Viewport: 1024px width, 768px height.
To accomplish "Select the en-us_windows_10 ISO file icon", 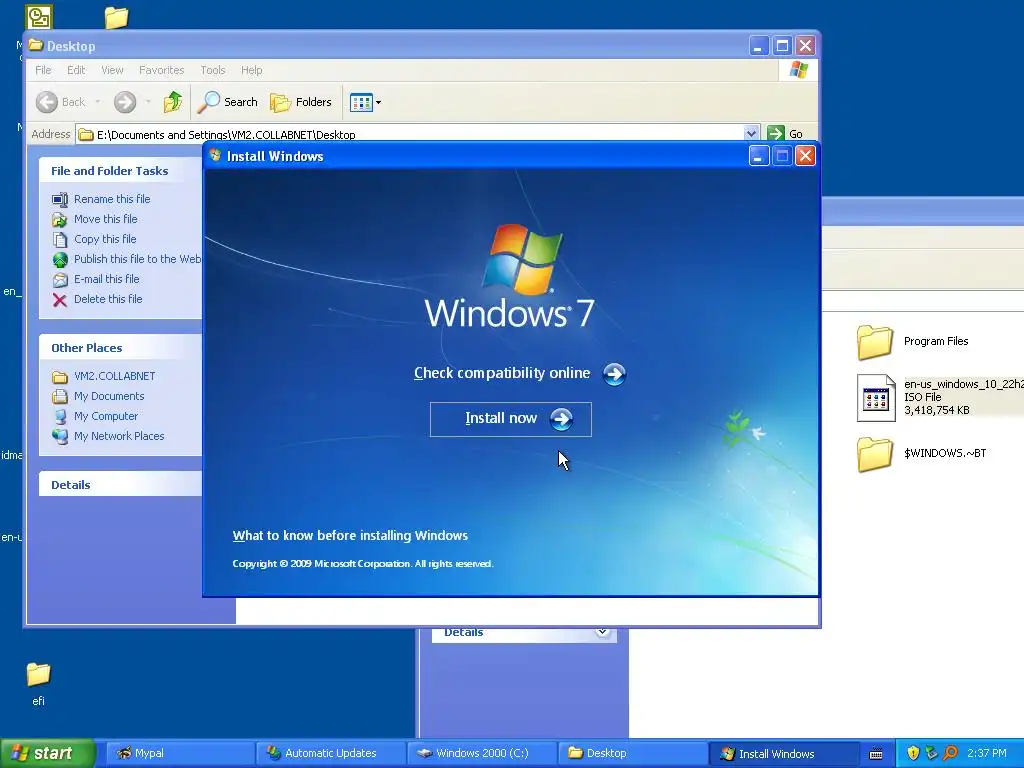I will coord(875,397).
